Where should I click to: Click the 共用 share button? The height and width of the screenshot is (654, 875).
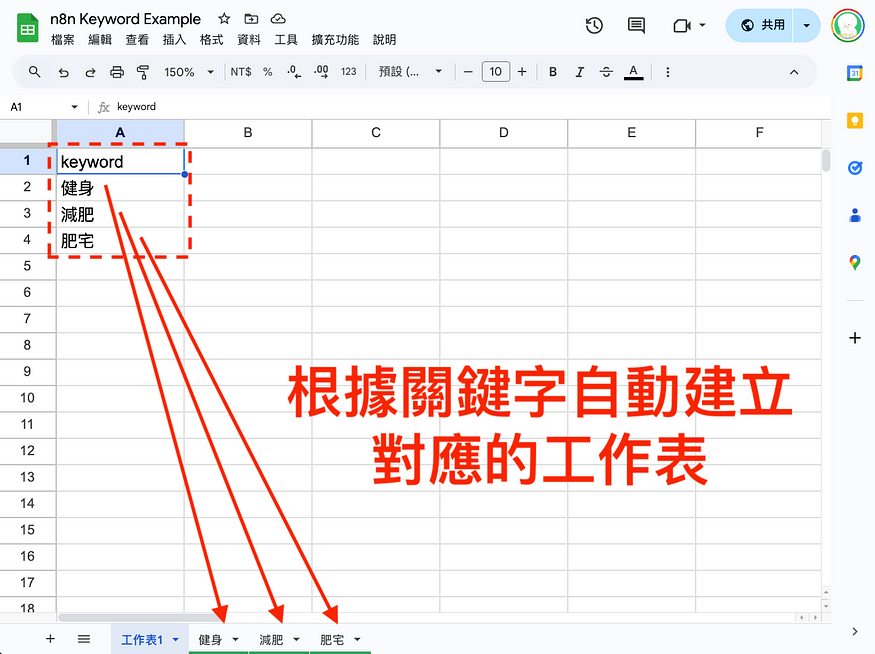[759, 25]
